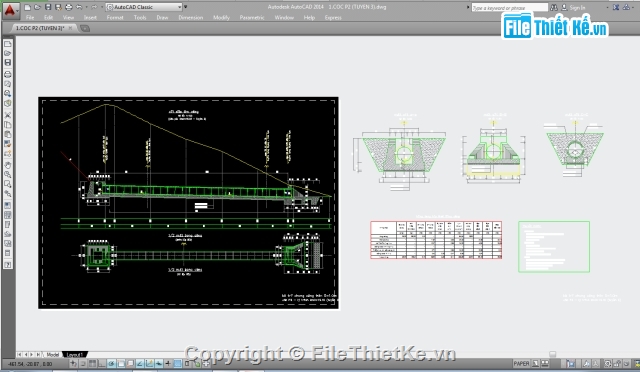Toggle Ortho mode in the status bar
Screen dimensions: 640x372
click(x=102, y=363)
